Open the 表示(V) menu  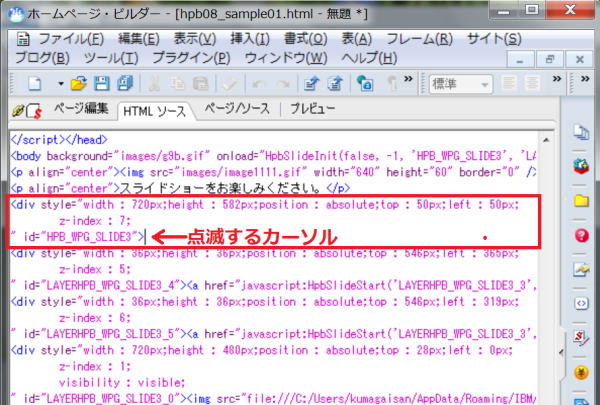coord(195,39)
